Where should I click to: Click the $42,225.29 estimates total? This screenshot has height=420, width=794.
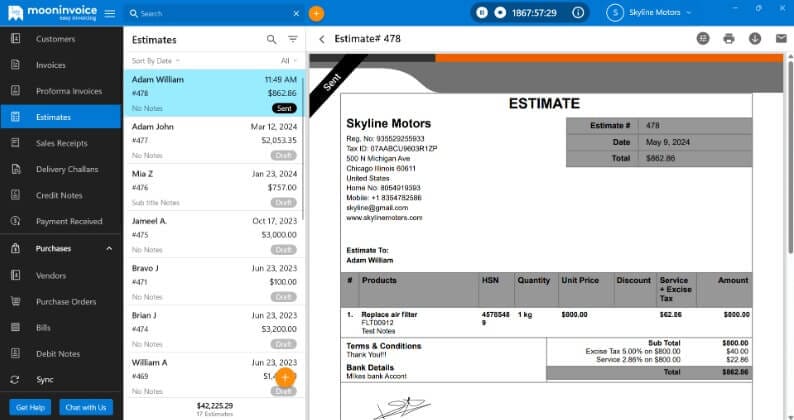tap(215, 405)
